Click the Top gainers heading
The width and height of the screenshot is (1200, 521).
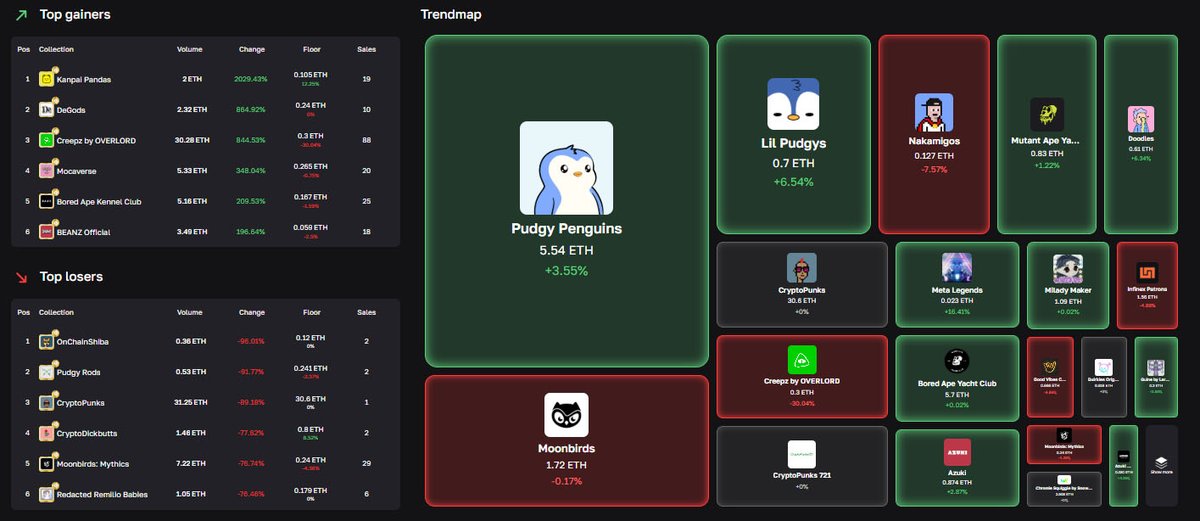(x=75, y=15)
